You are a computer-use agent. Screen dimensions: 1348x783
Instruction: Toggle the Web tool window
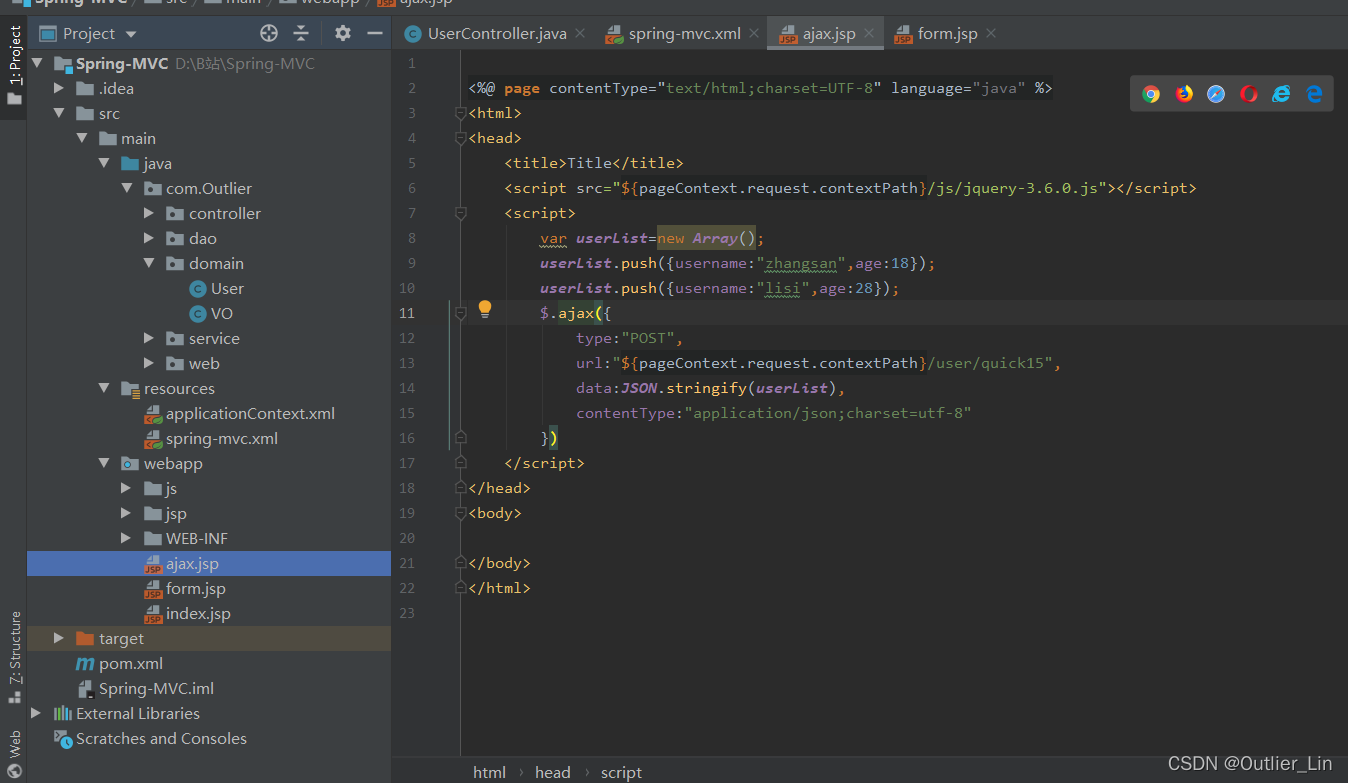[x=14, y=754]
